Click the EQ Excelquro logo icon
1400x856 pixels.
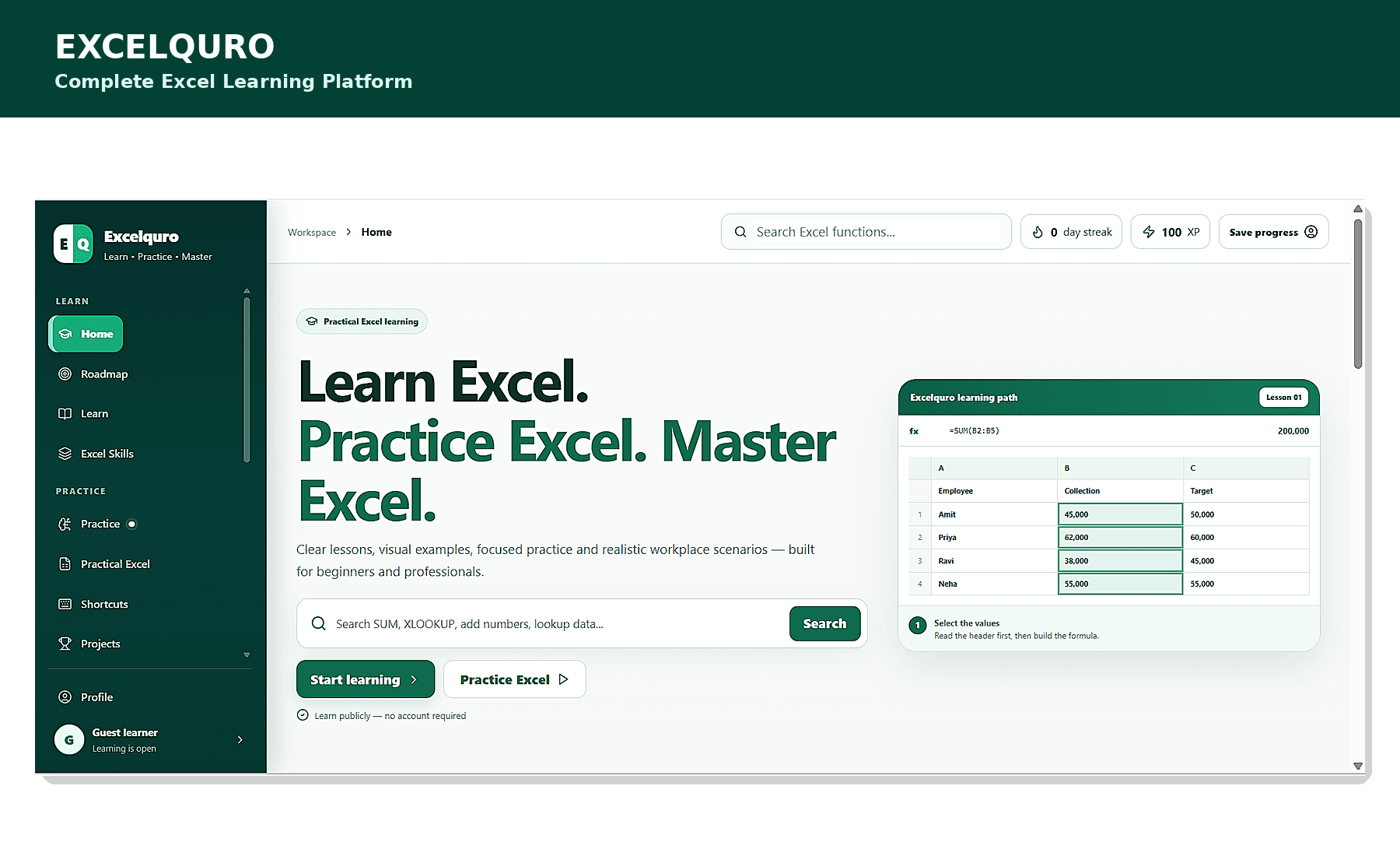tap(73, 244)
